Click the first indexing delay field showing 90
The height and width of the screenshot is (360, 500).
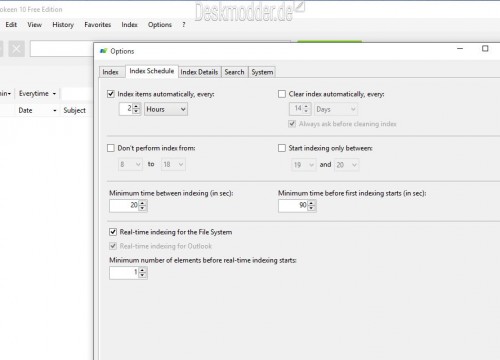[293, 206]
